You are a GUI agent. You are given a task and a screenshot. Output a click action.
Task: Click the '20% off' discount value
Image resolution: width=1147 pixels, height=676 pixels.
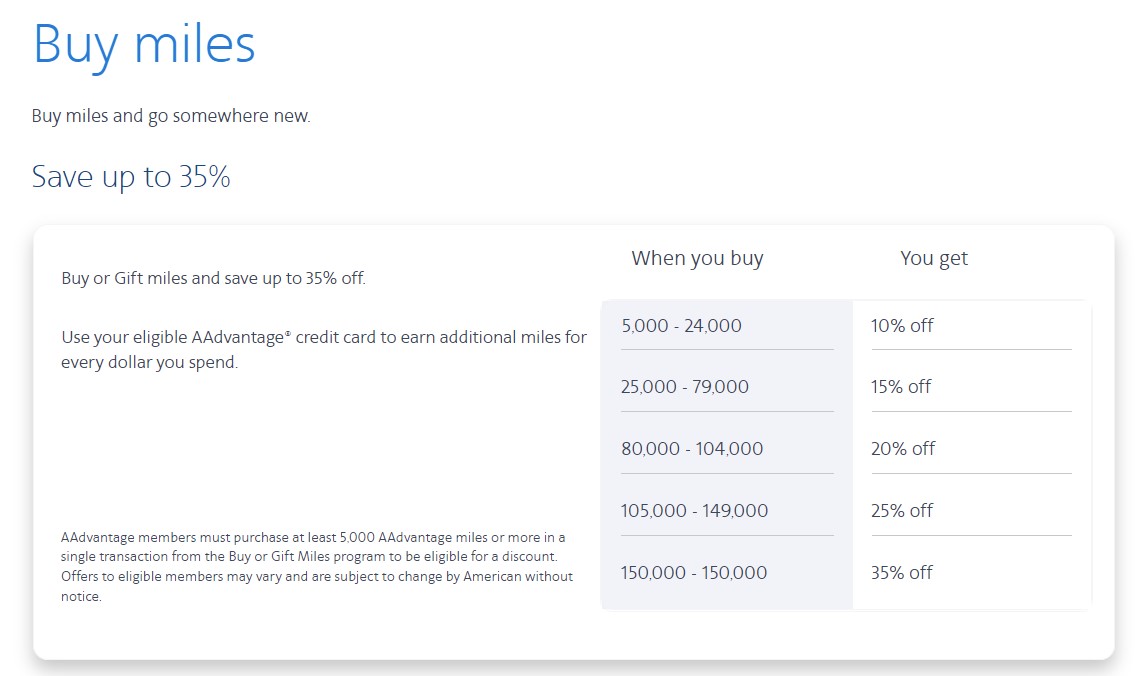[903, 448]
